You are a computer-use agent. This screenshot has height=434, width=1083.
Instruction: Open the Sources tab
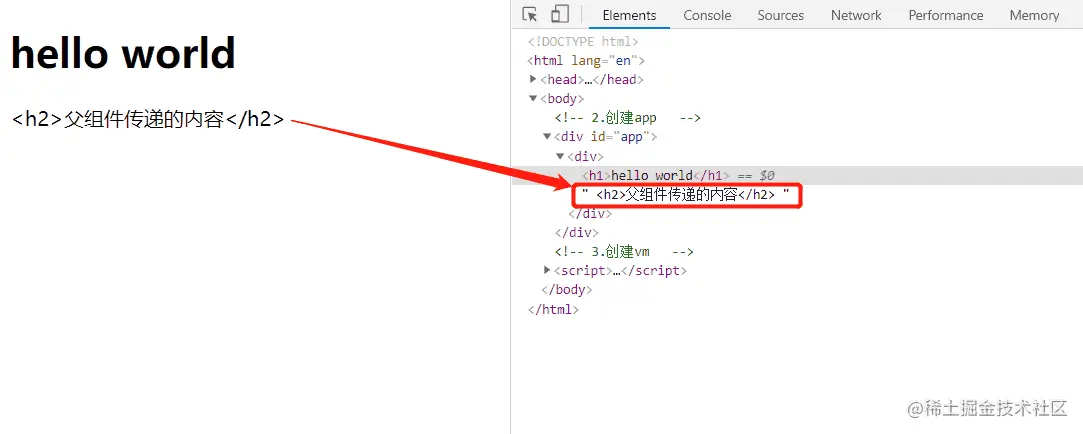click(780, 15)
